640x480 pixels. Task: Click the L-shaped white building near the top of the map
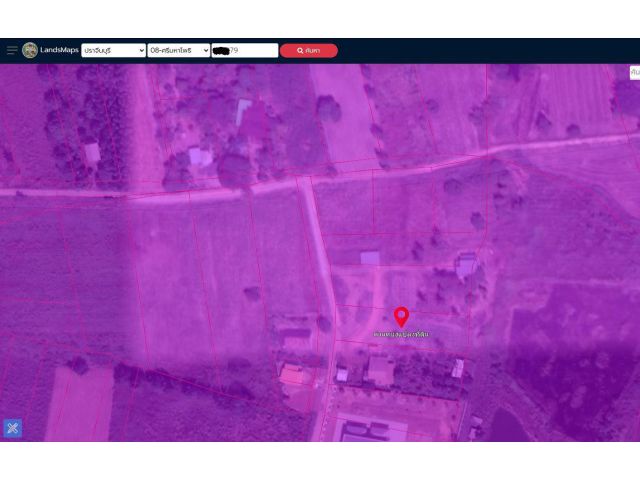[x=243, y=111]
